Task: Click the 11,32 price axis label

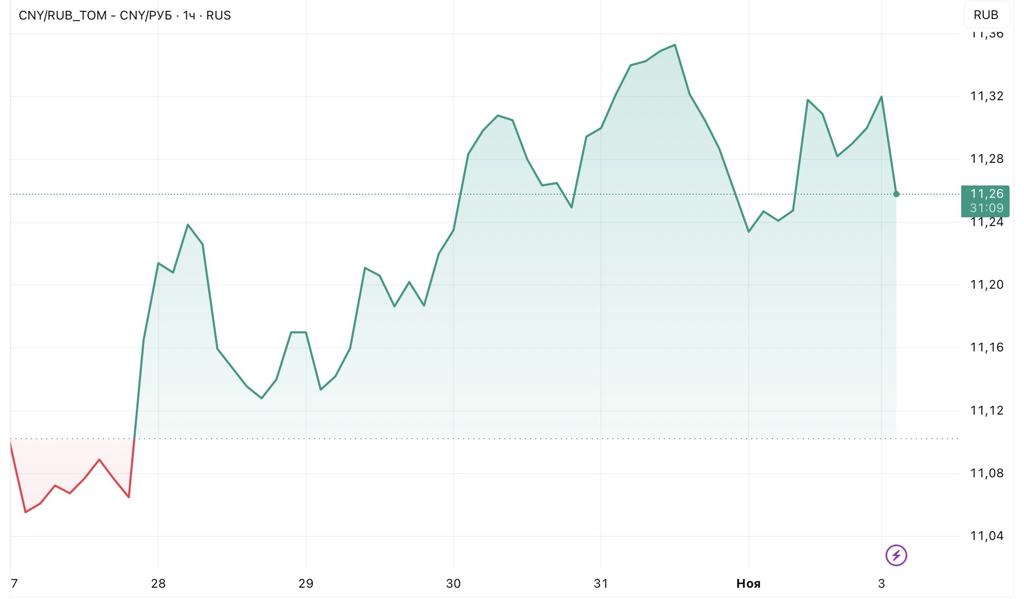Action: pos(987,97)
